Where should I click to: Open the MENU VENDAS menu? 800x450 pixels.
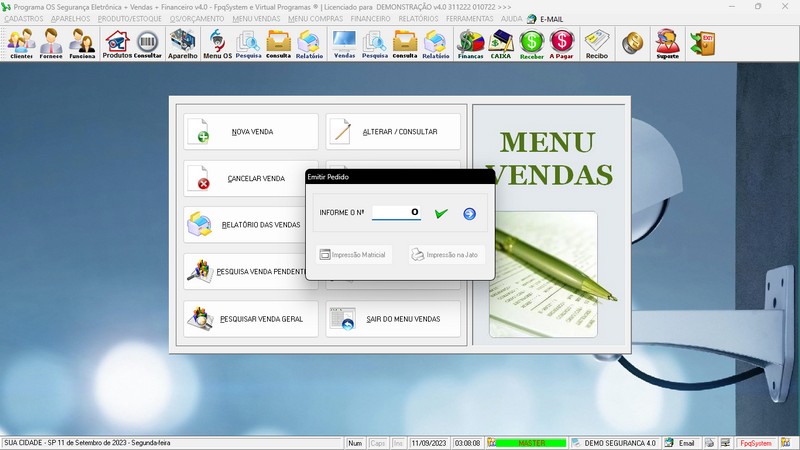coord(256,19)
